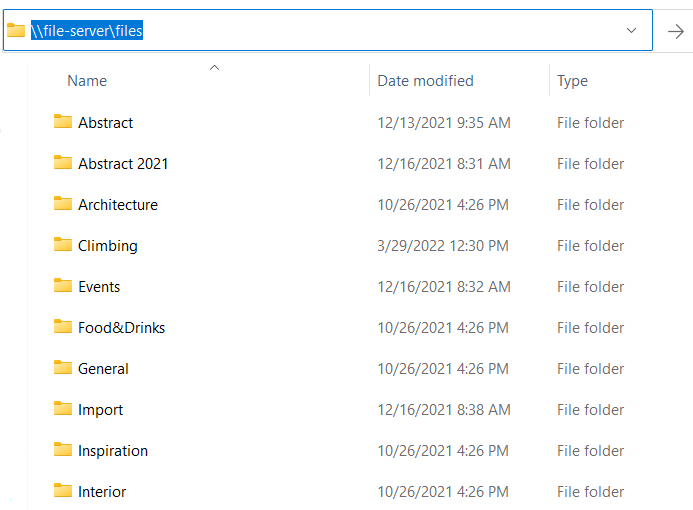Viewport: 693px width, 510px height.
Task: Sort by Date modified column
Action: (425, 81)
